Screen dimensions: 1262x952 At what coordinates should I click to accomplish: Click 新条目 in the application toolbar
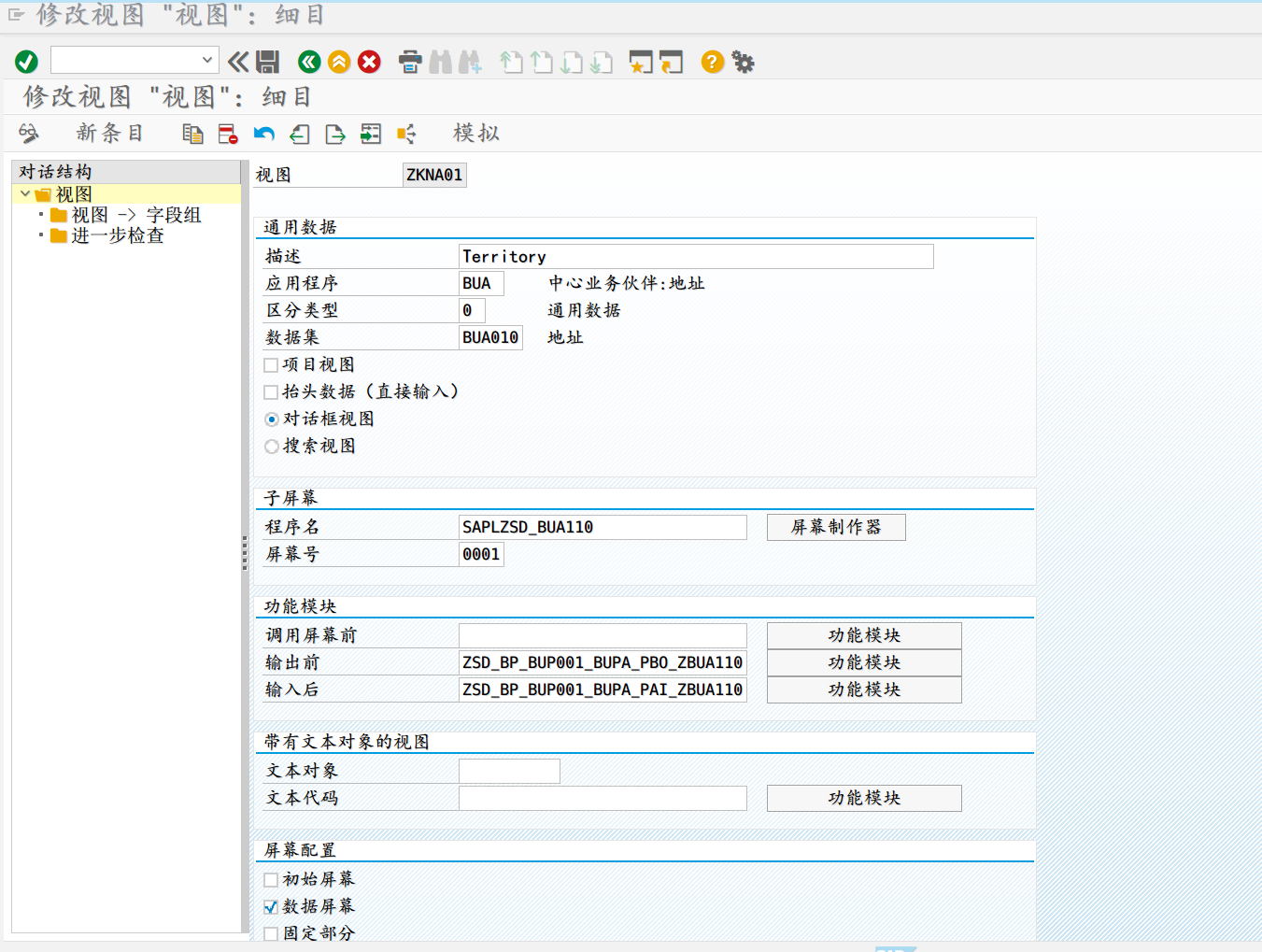(x=109, y=134)
